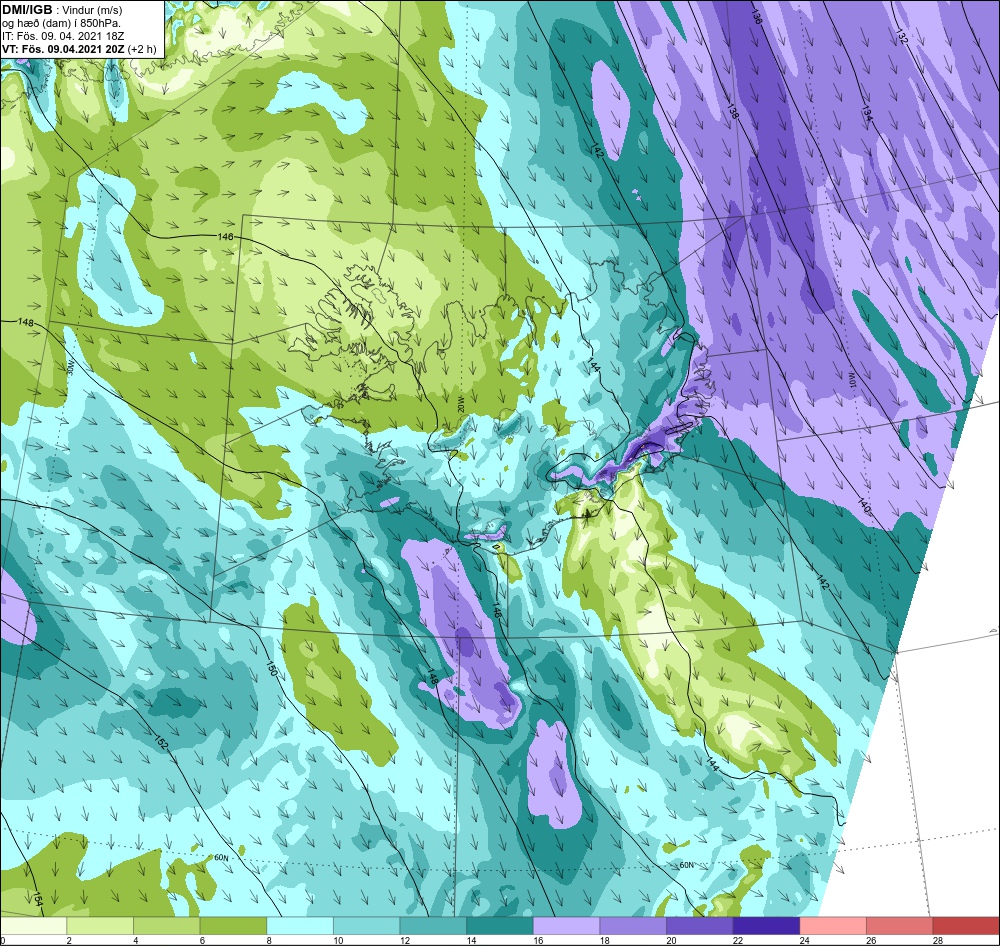The image size is (1000, 946).
Task: Click the medium teal 12–14 m/s legend swatch
Action: click(x=433, y=926)
